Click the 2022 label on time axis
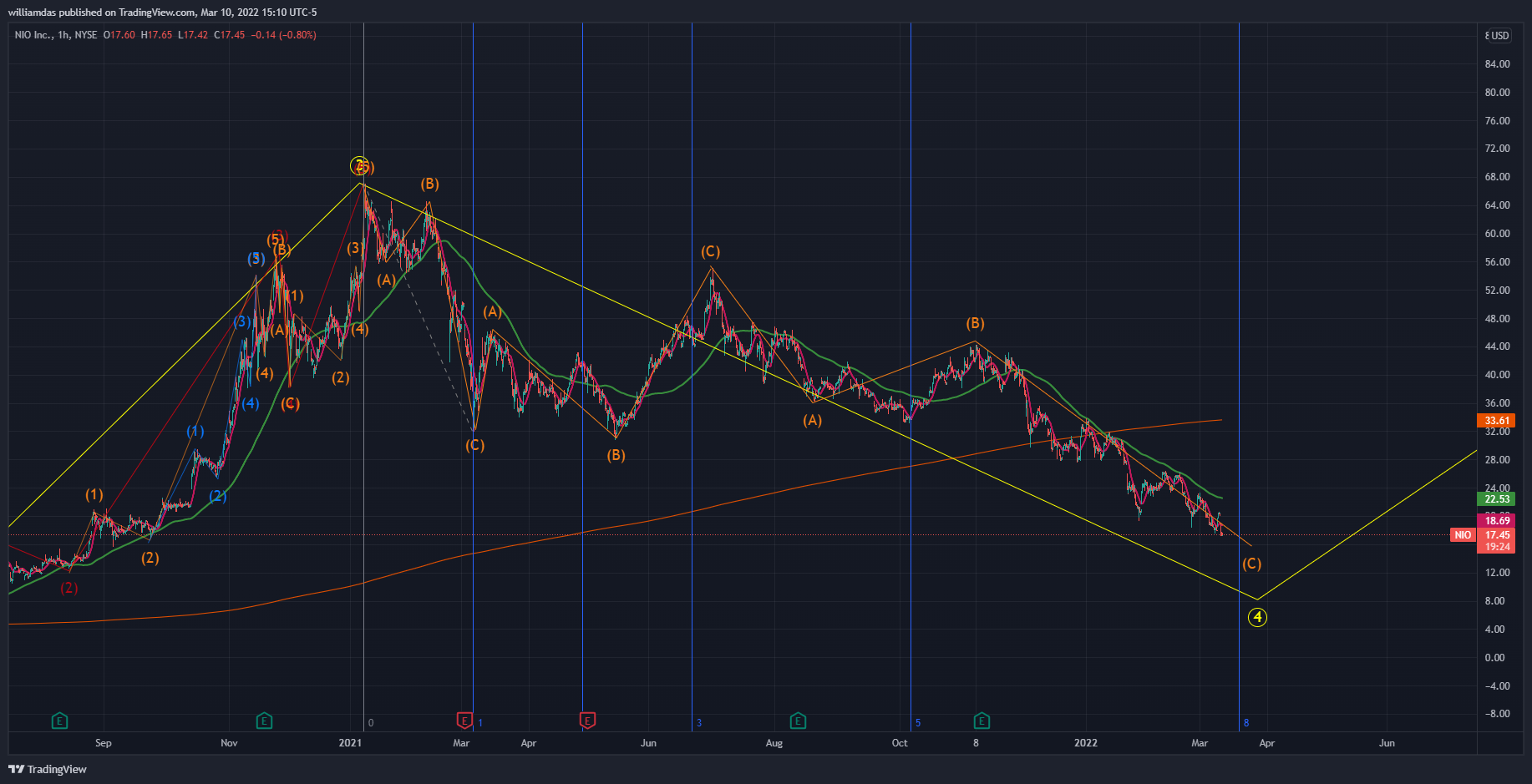 point(1086,742)
